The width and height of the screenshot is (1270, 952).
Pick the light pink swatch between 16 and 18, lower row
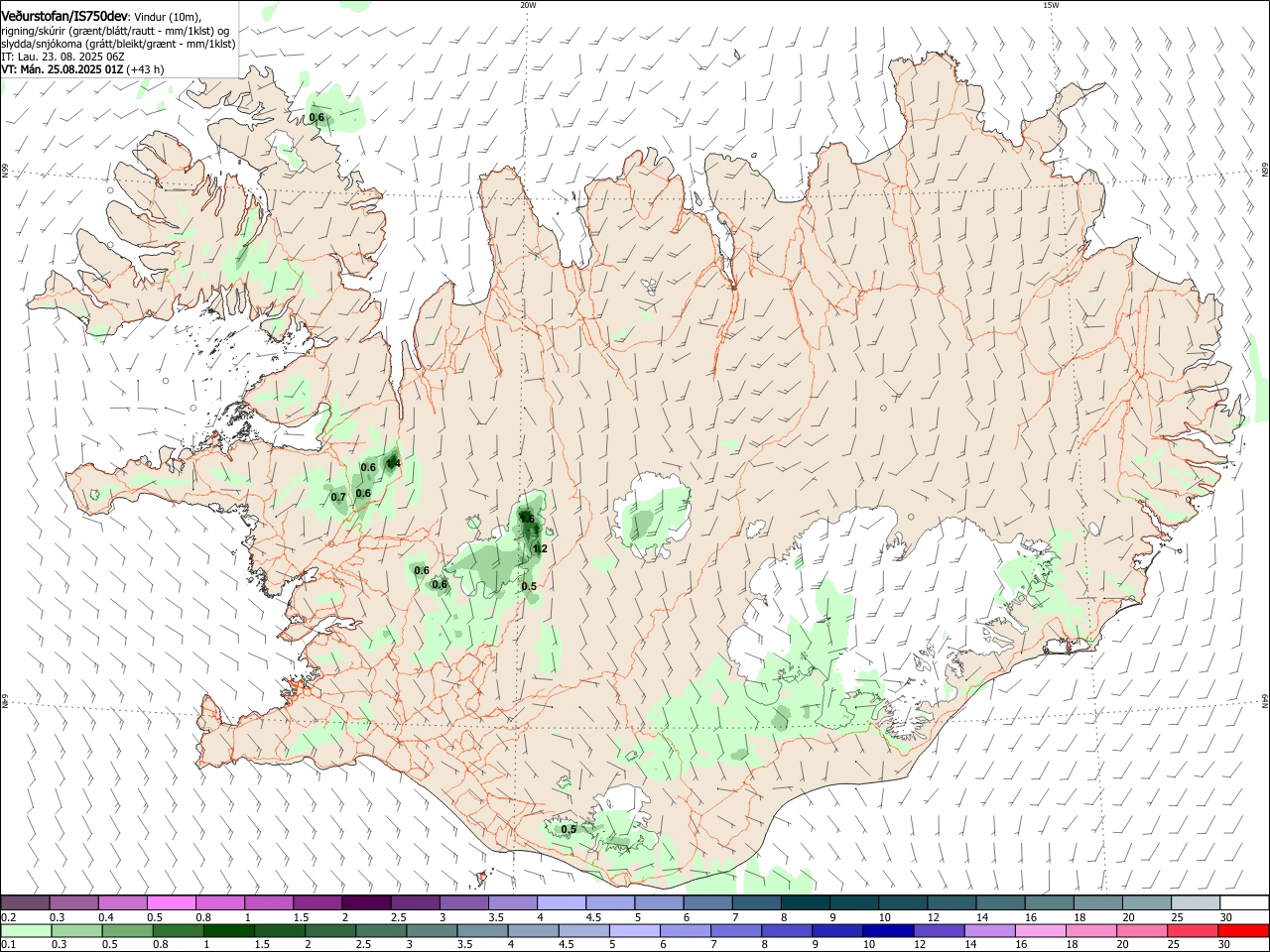click(x=1041, y=930)
